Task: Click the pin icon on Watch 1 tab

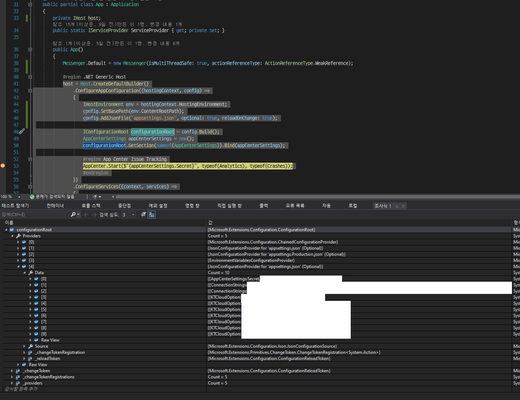Action: tap(397, 206)
